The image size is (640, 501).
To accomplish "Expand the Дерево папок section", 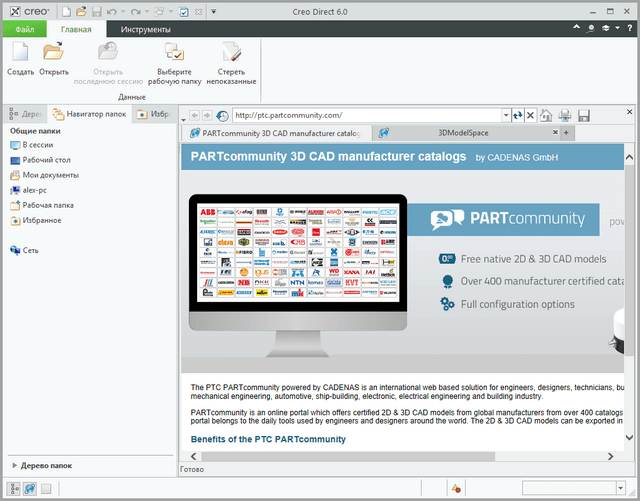I will click(14, 465).
